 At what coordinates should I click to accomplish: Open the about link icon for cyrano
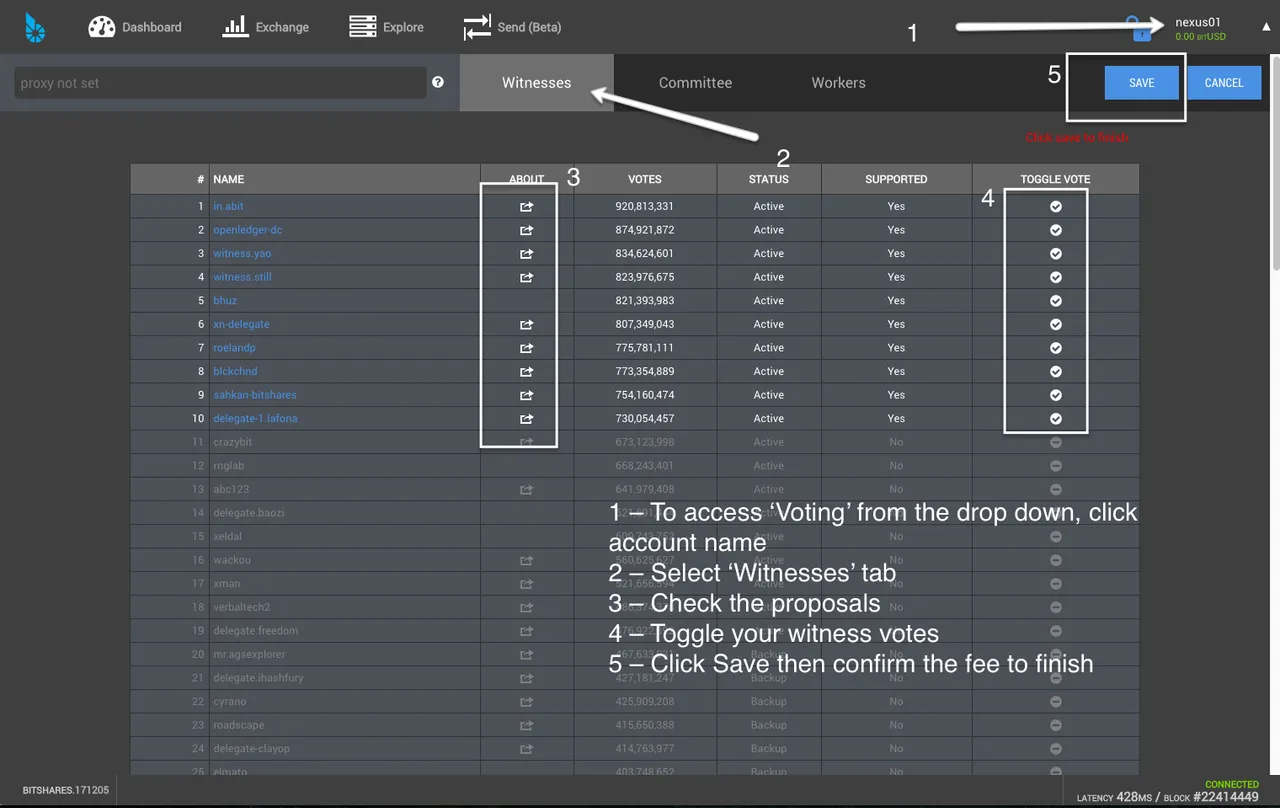coord(527,702)
